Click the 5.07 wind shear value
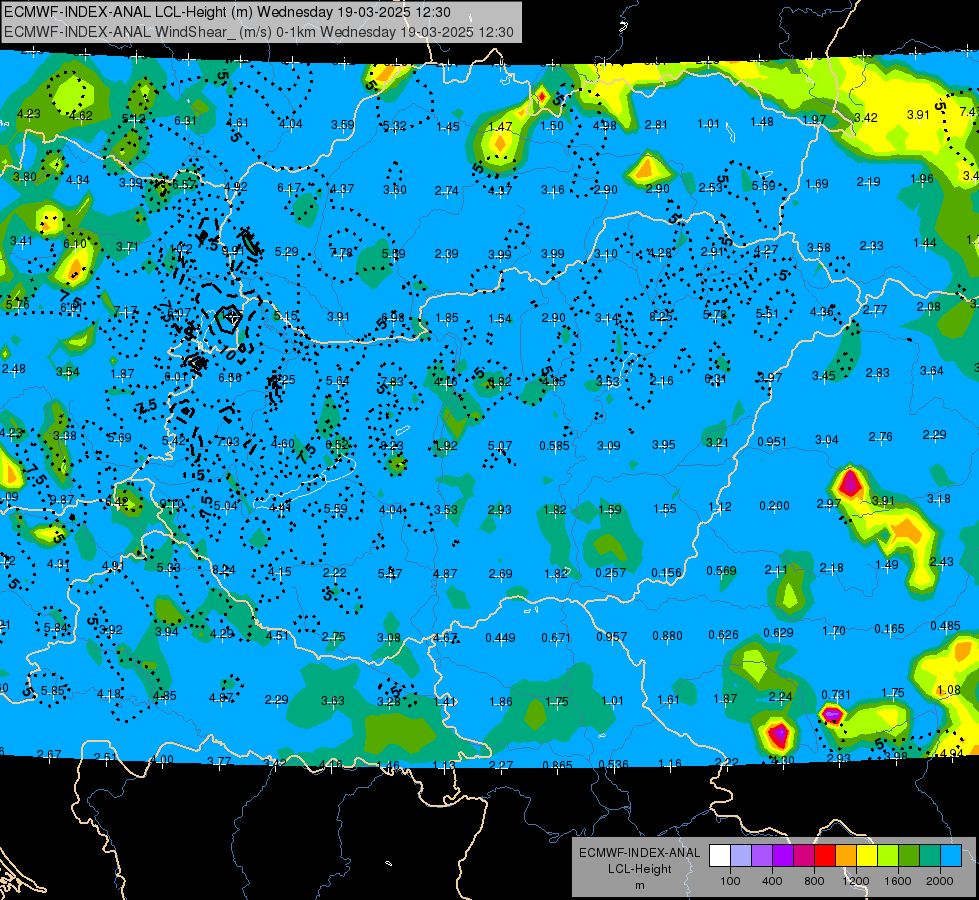The image size is (979, 900). 499,445
